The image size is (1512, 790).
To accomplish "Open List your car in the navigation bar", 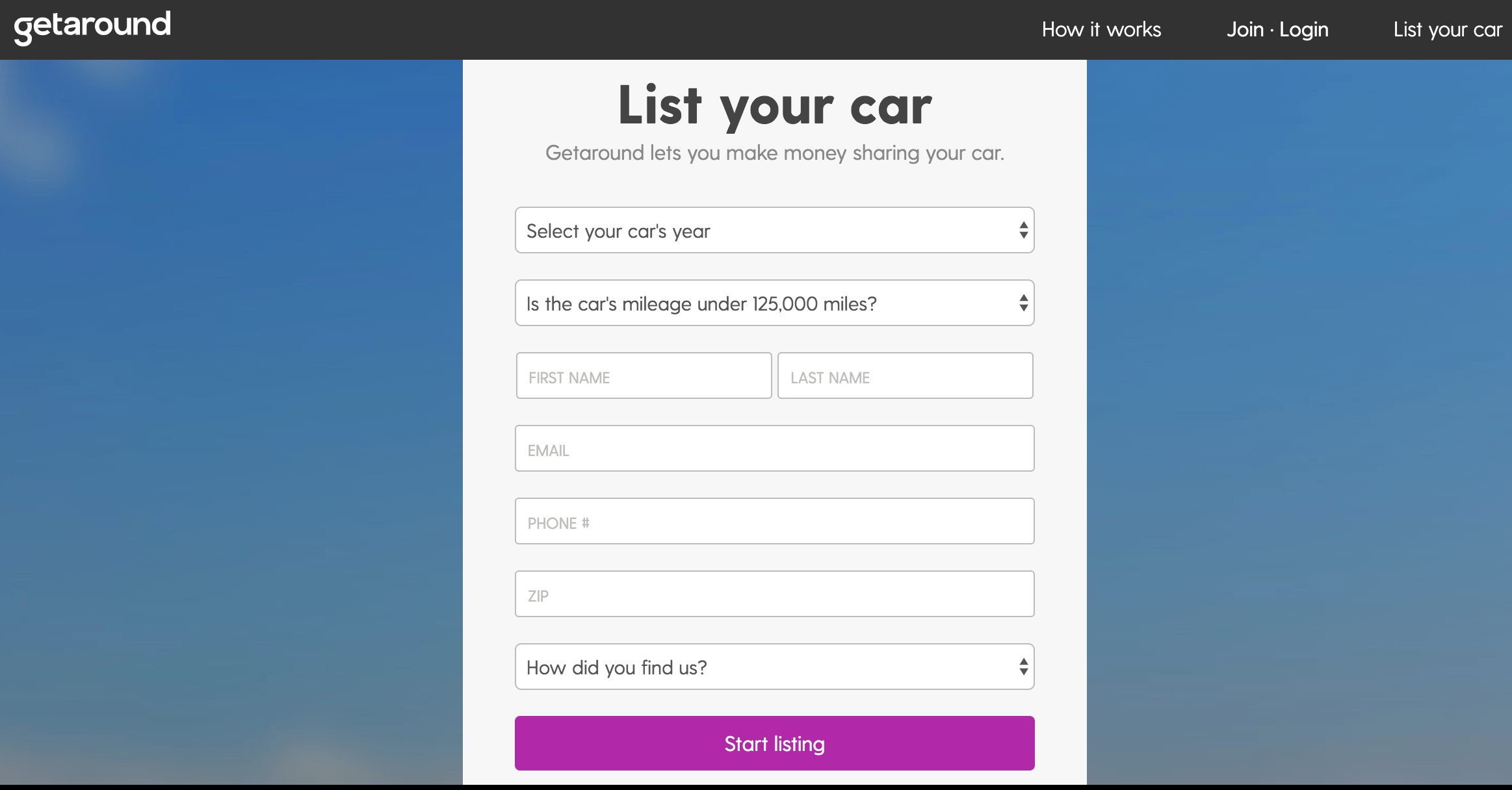I will [x=1448, y=30].
